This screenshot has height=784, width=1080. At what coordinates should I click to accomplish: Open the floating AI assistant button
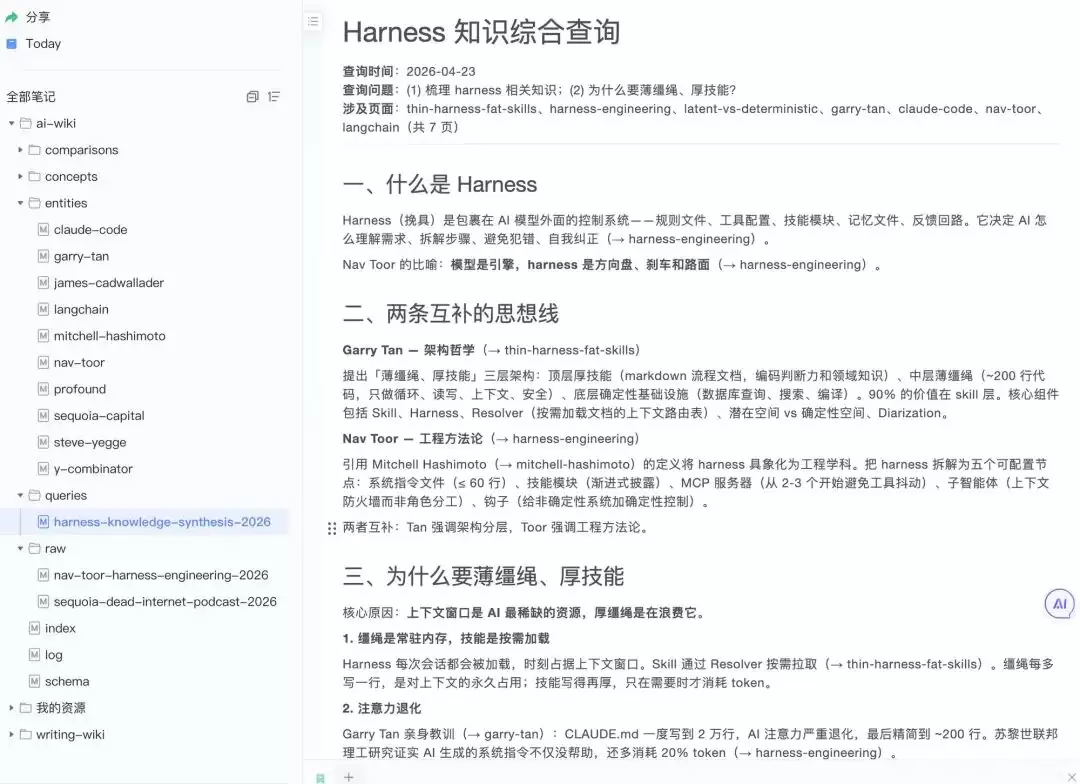(x=1059, y=604)
